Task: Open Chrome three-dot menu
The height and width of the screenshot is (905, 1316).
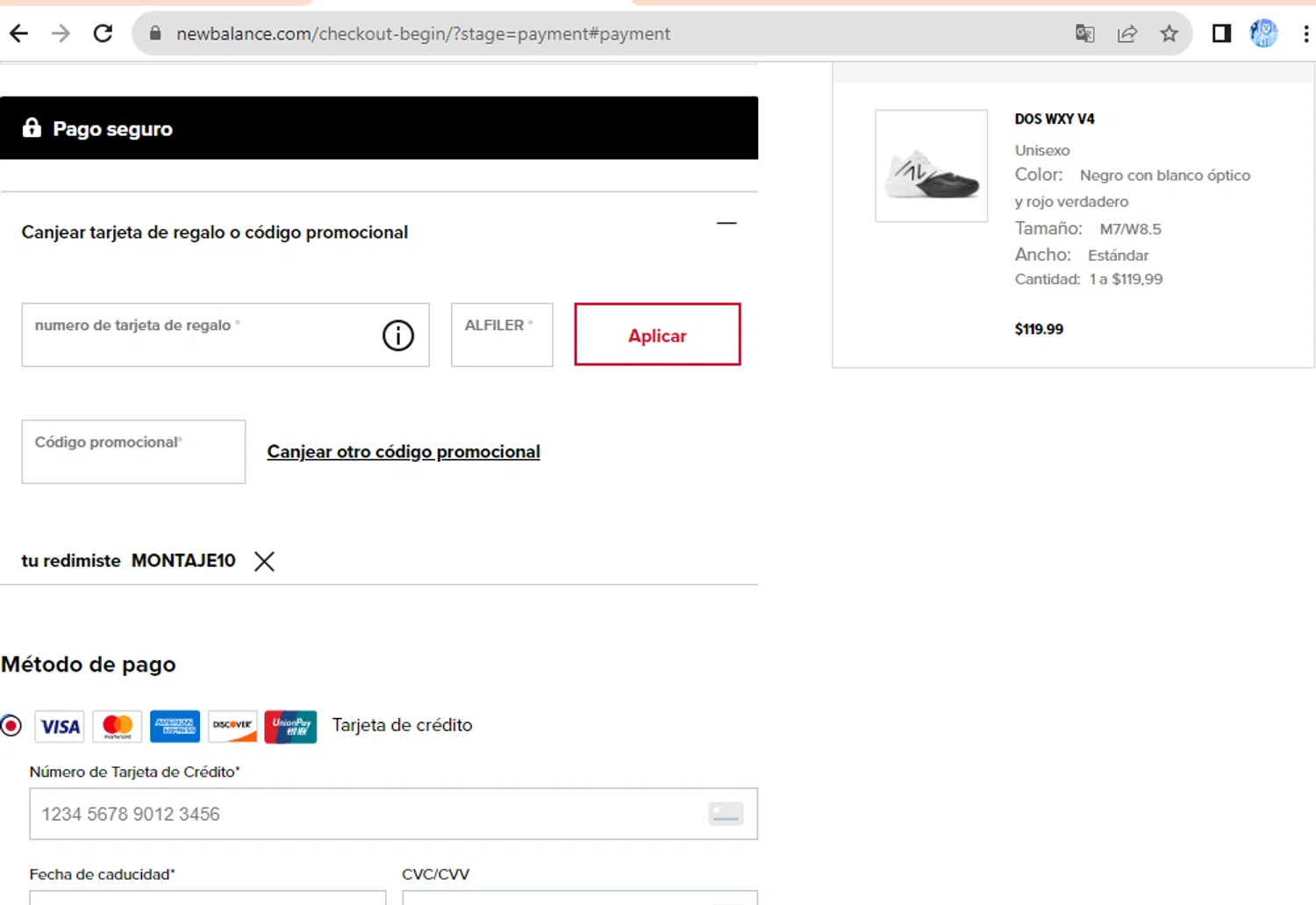Action: point(1305,33)
